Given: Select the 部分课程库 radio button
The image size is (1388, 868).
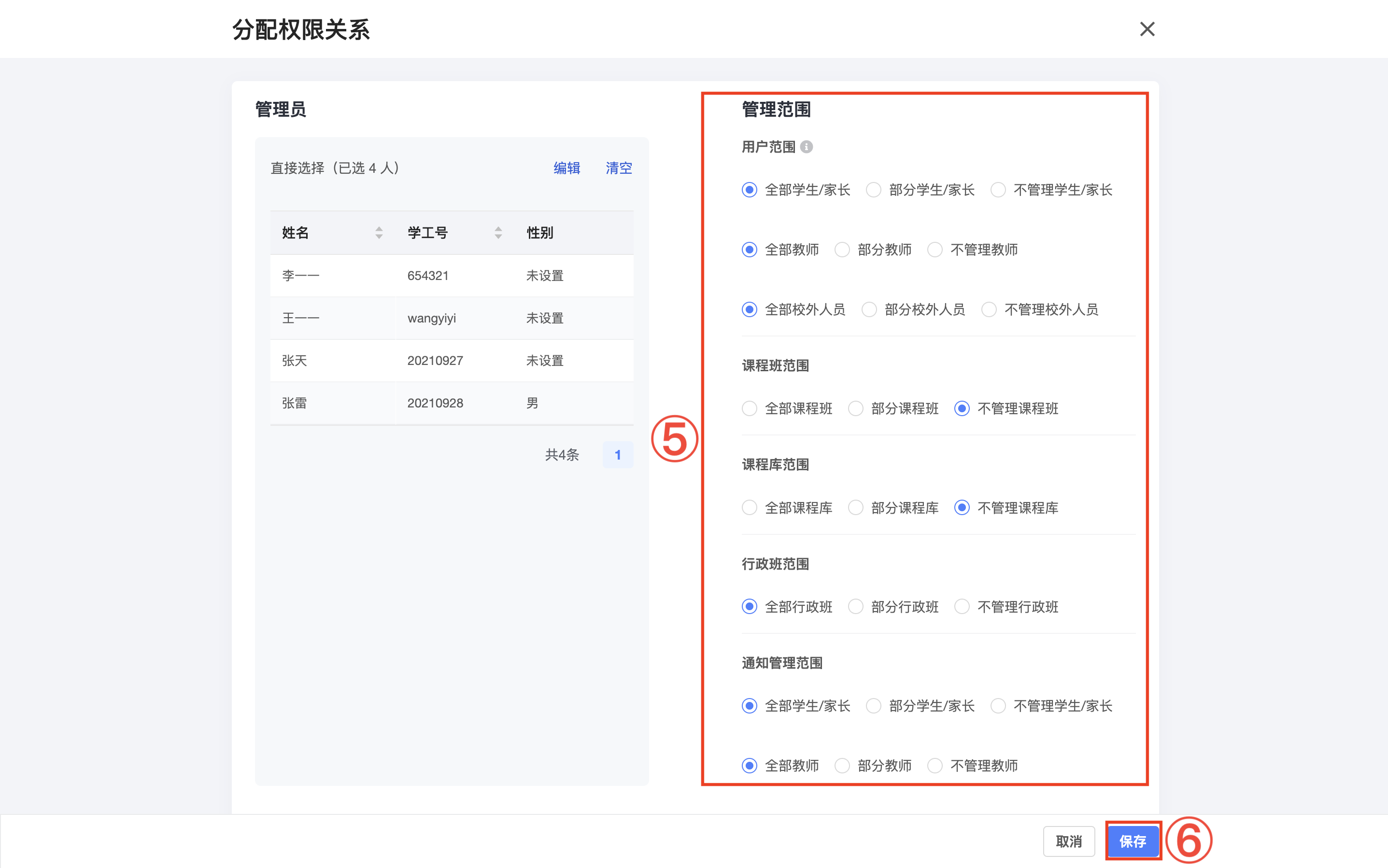Looking at the screenshot, I should pos(856,507).
